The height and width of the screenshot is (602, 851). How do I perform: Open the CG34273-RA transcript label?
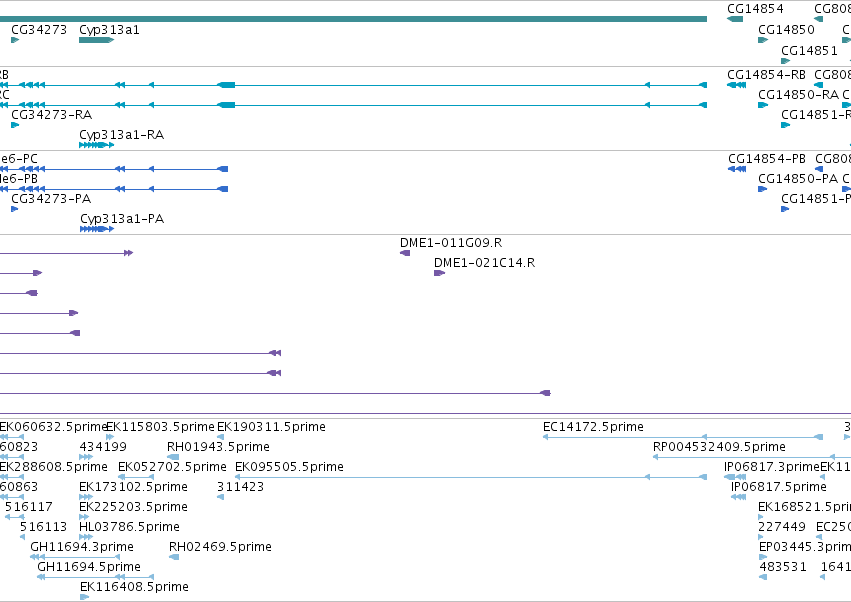[x=52, y=115]
